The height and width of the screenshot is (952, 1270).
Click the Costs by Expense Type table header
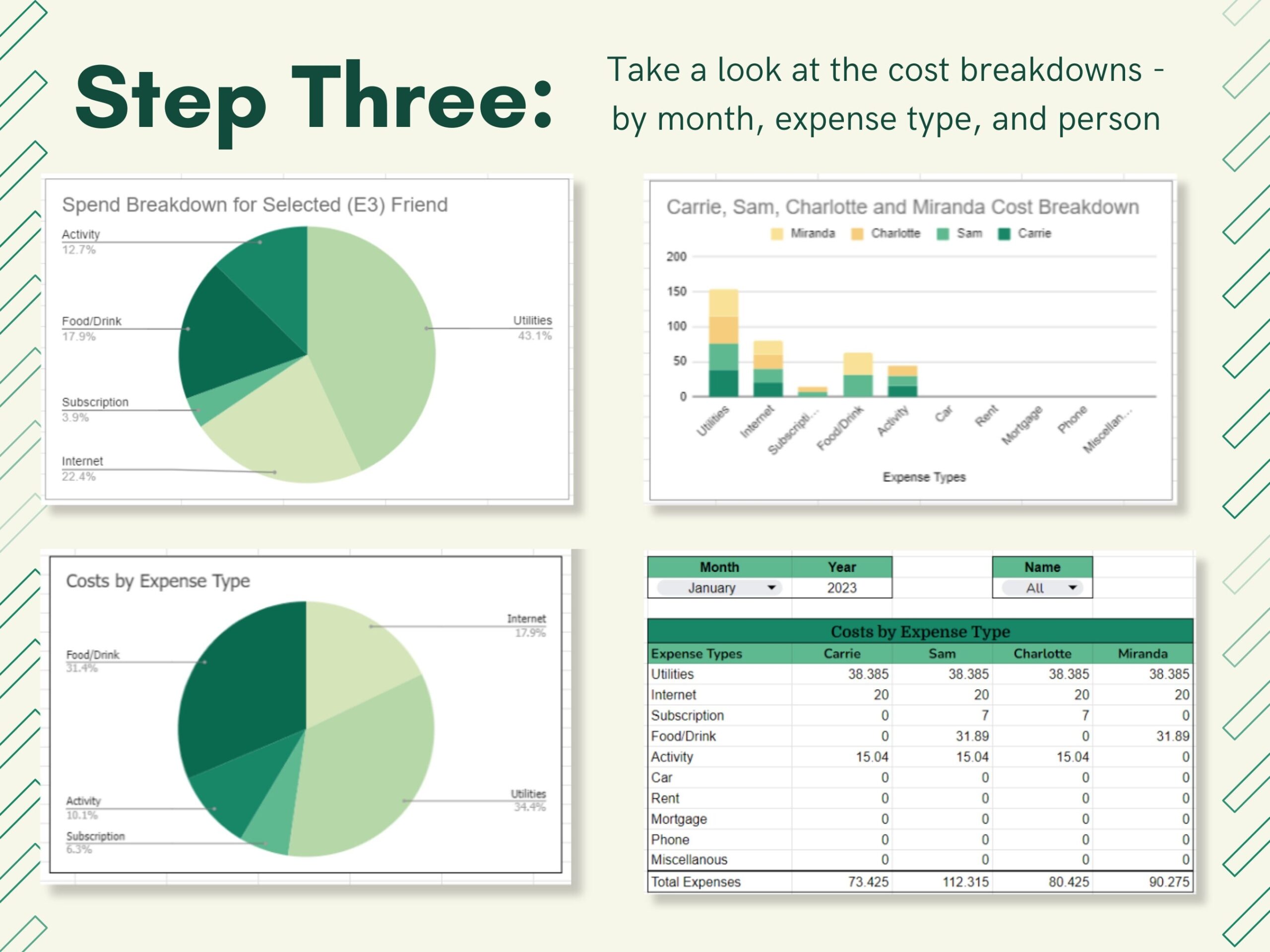(x=922, y=632)
